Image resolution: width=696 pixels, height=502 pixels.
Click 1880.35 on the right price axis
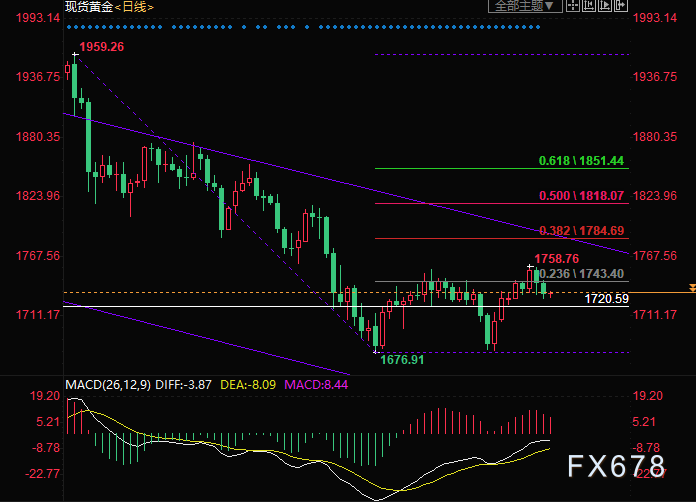tap(655, 137)
